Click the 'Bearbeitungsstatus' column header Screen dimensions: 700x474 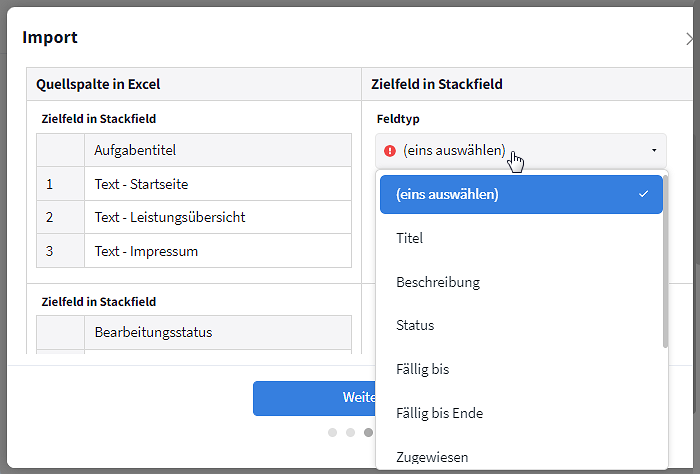click(217, 332)
